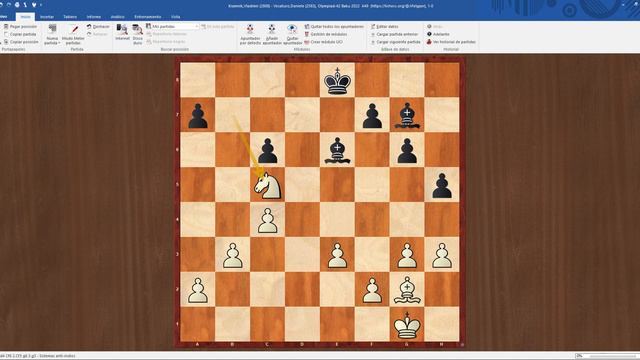Click the Adelante history button
The width and height of the screenshot is (640, 360).
click(438, 34)
